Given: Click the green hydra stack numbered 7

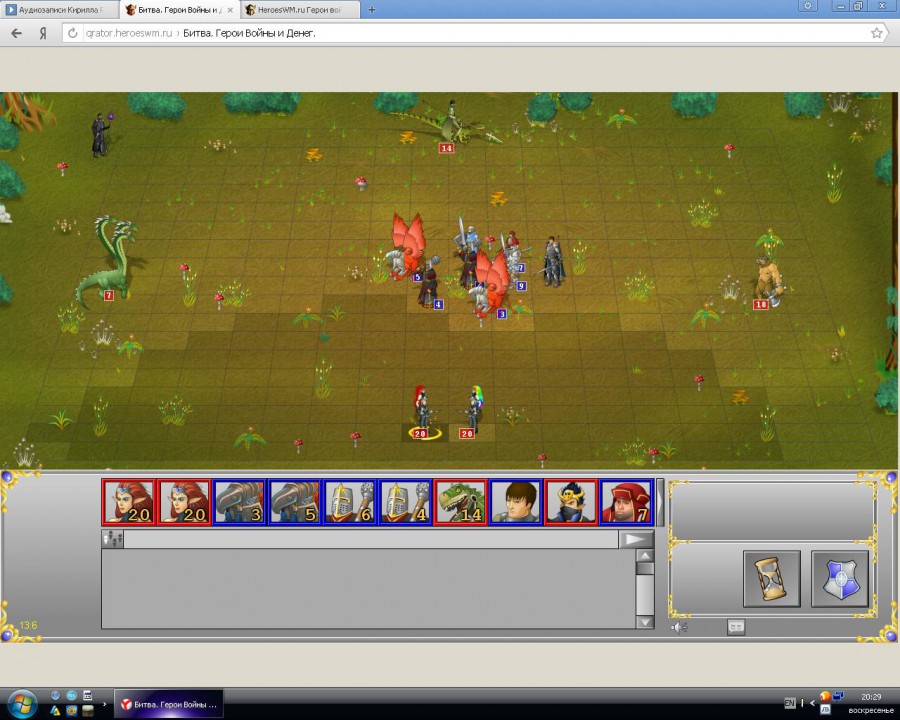Looking at the screenshot, I should (109, 261).
